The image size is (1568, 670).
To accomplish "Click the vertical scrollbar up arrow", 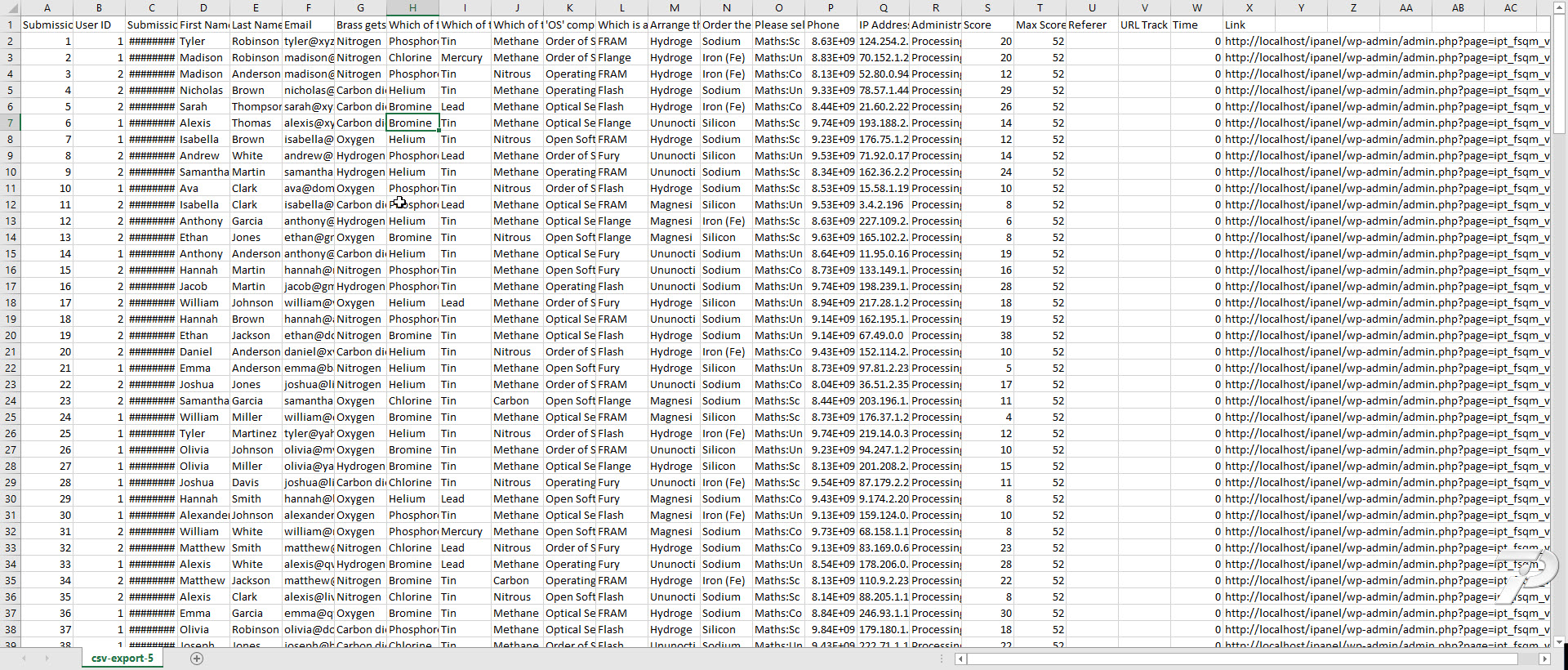I will pos(1559,6).
